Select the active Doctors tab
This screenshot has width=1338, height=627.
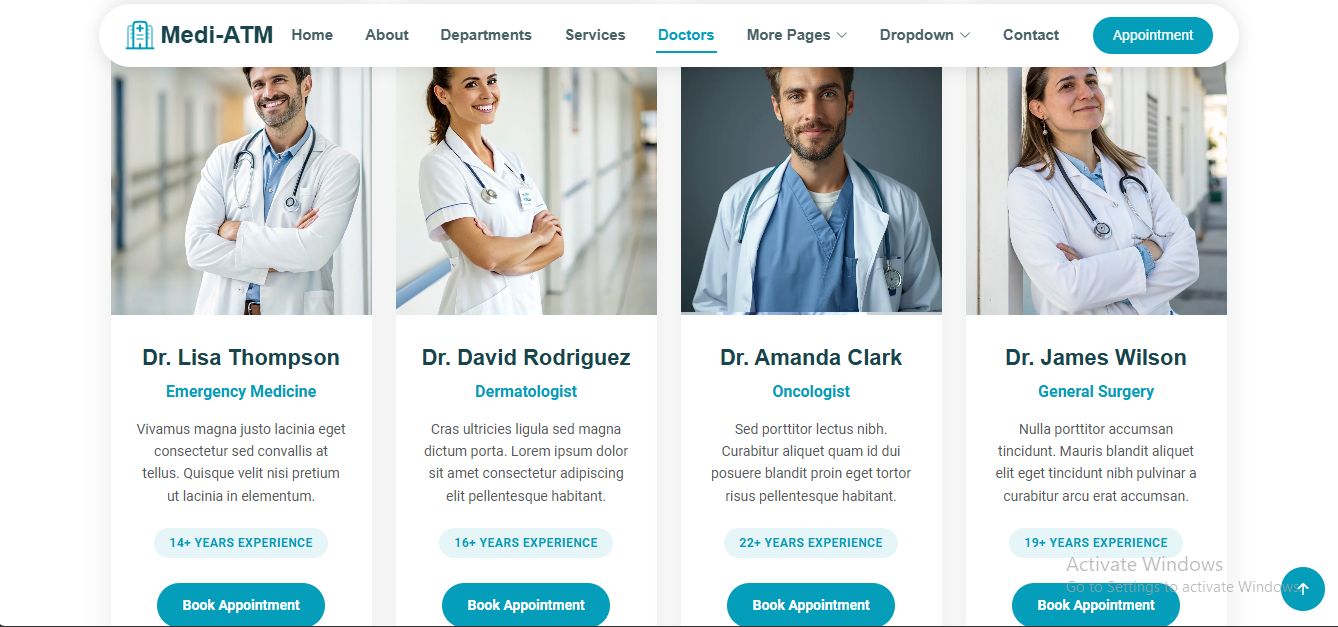(686, 35)
